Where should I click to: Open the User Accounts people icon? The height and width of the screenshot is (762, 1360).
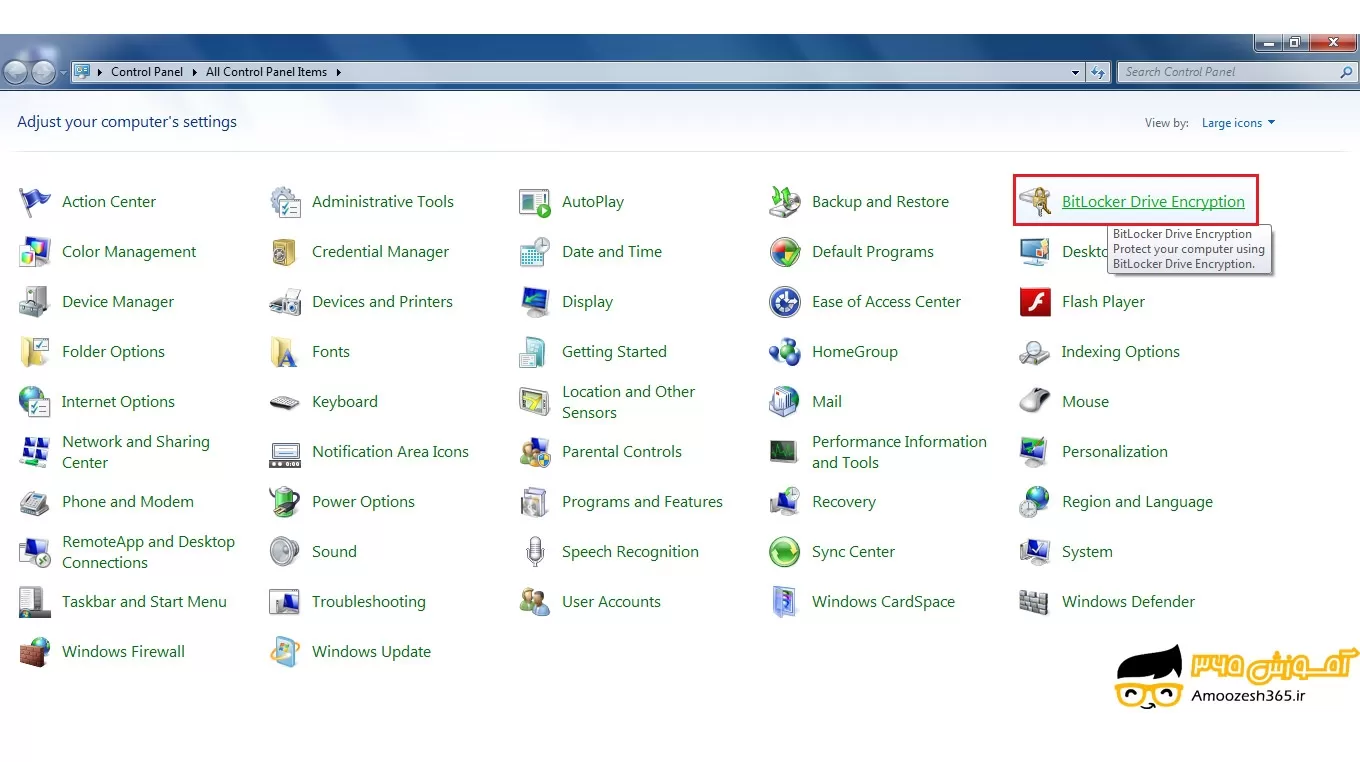pos(535,602)
